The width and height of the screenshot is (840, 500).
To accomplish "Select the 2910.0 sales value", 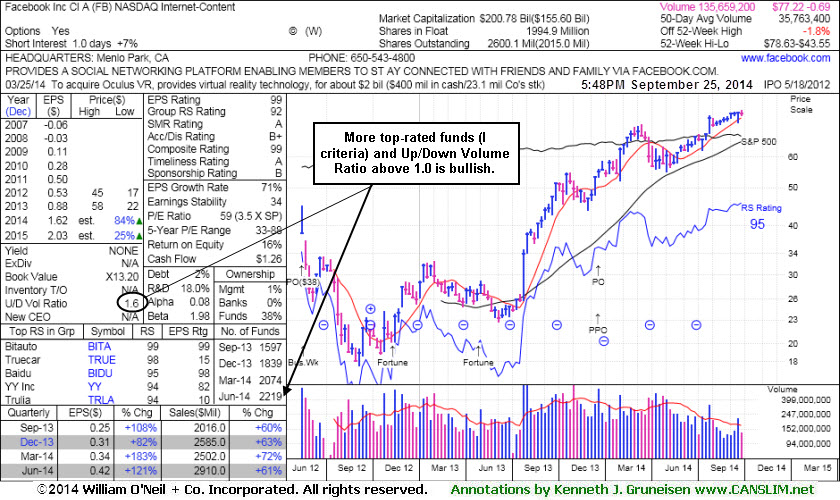I will [209, 471].
